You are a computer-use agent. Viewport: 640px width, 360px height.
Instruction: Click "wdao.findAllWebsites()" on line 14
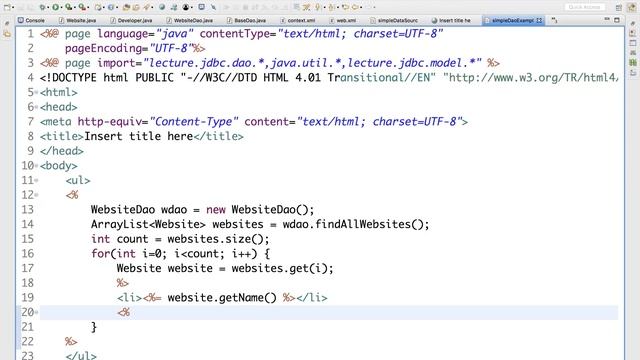point(353,224)
